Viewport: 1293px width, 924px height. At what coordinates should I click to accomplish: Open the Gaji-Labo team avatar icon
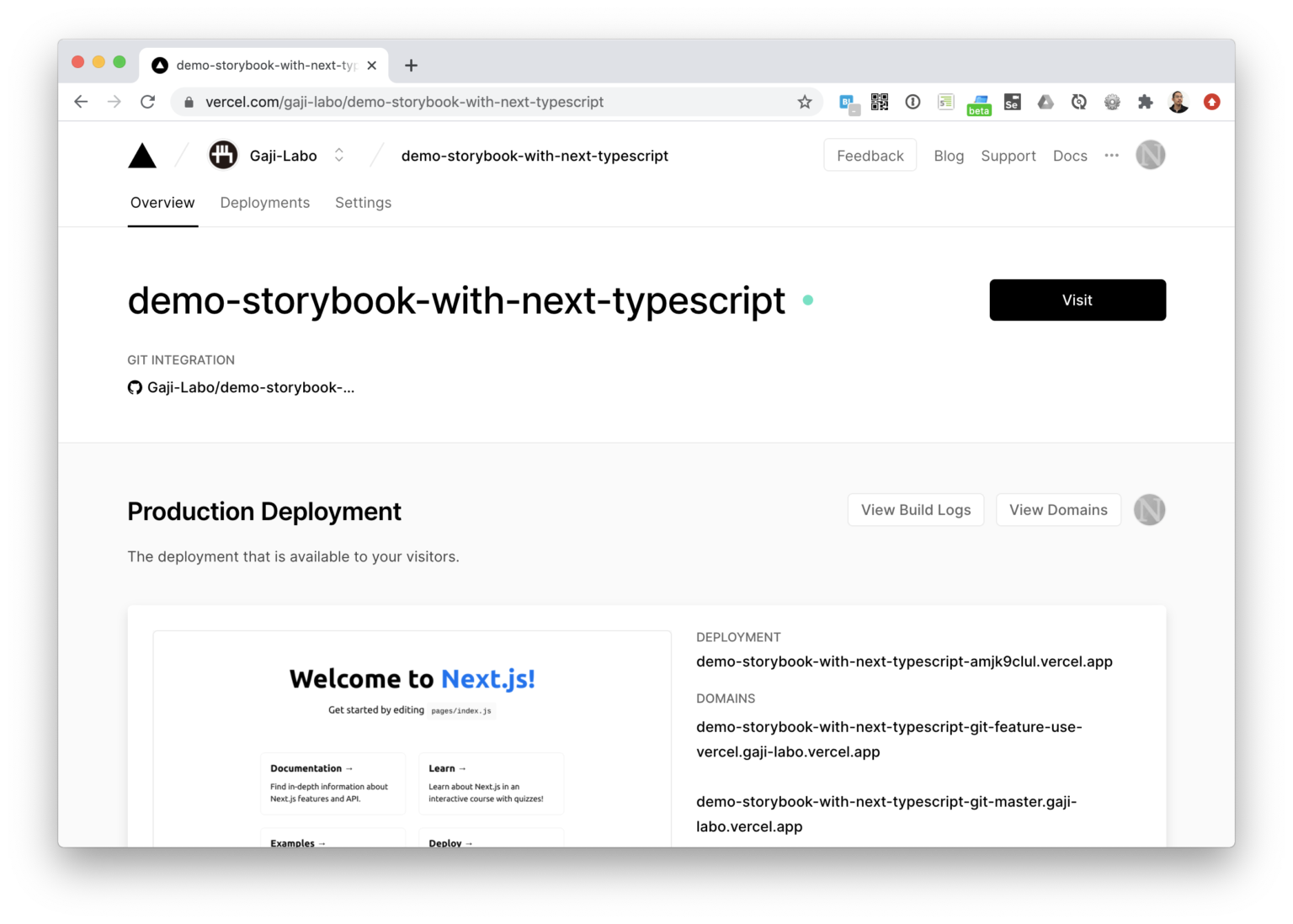(x=223, y=155)
